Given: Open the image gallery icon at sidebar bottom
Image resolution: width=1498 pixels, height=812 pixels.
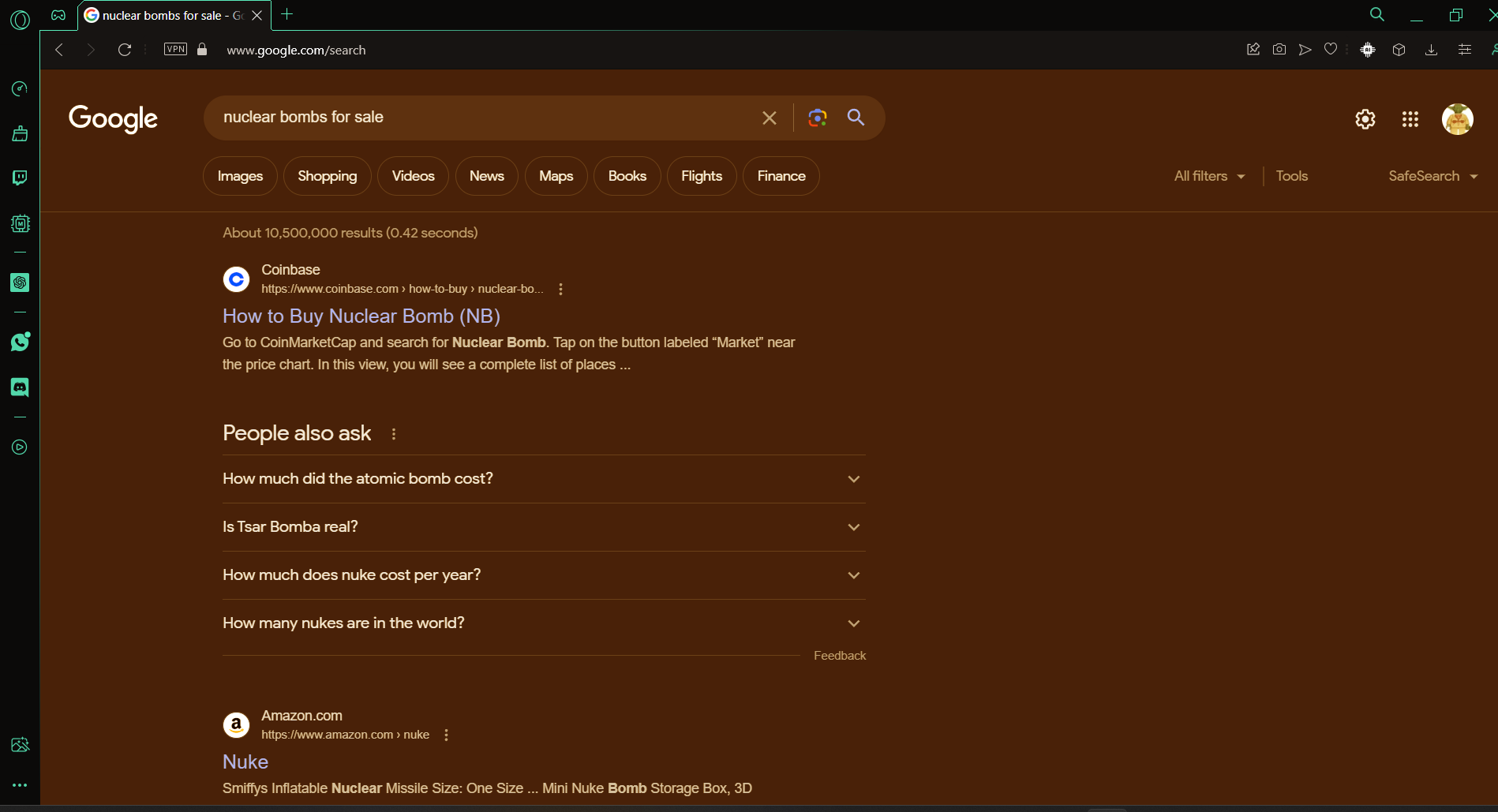Looking at the screenshot, I should point(20,744).
